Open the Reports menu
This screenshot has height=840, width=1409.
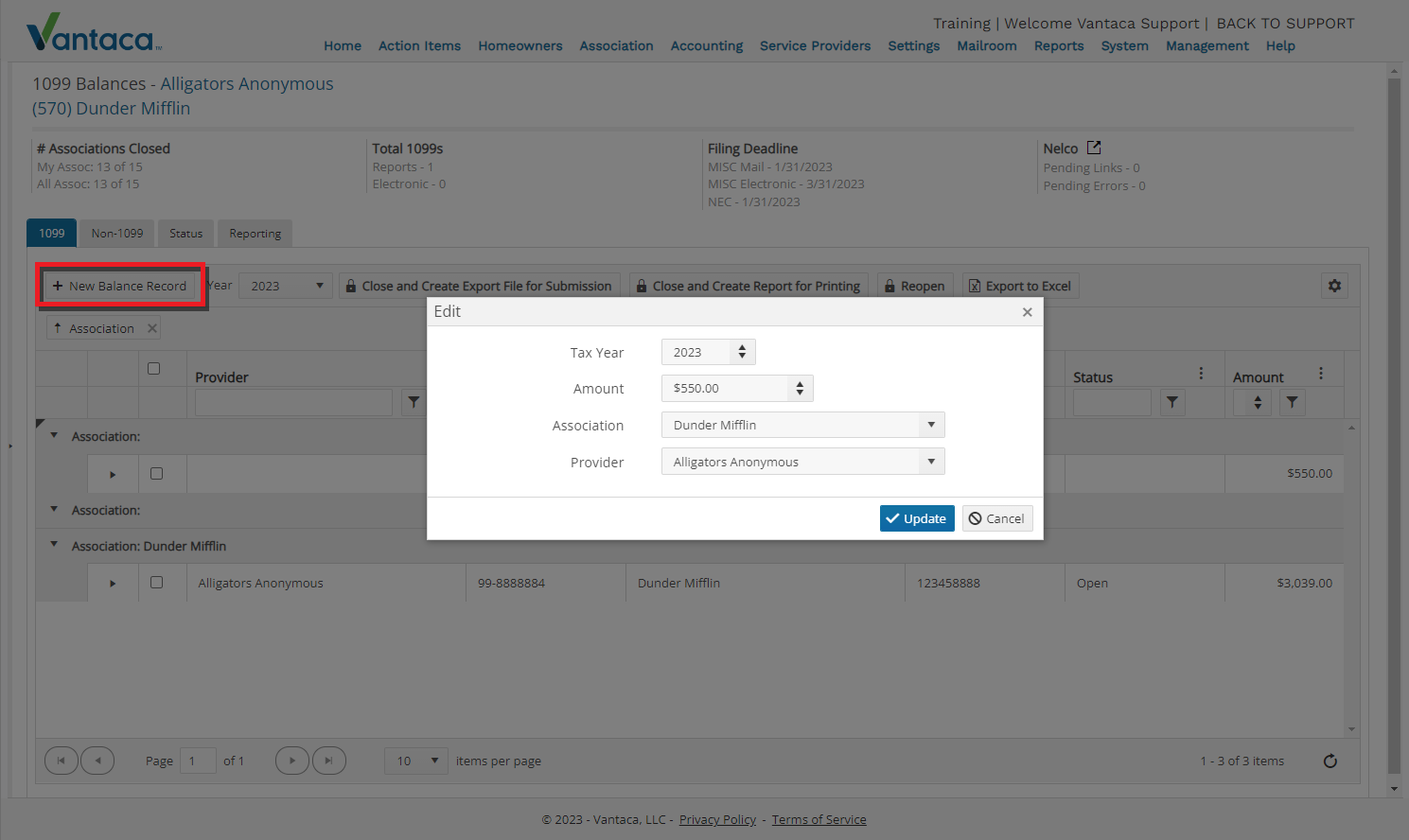(1059, 45)
